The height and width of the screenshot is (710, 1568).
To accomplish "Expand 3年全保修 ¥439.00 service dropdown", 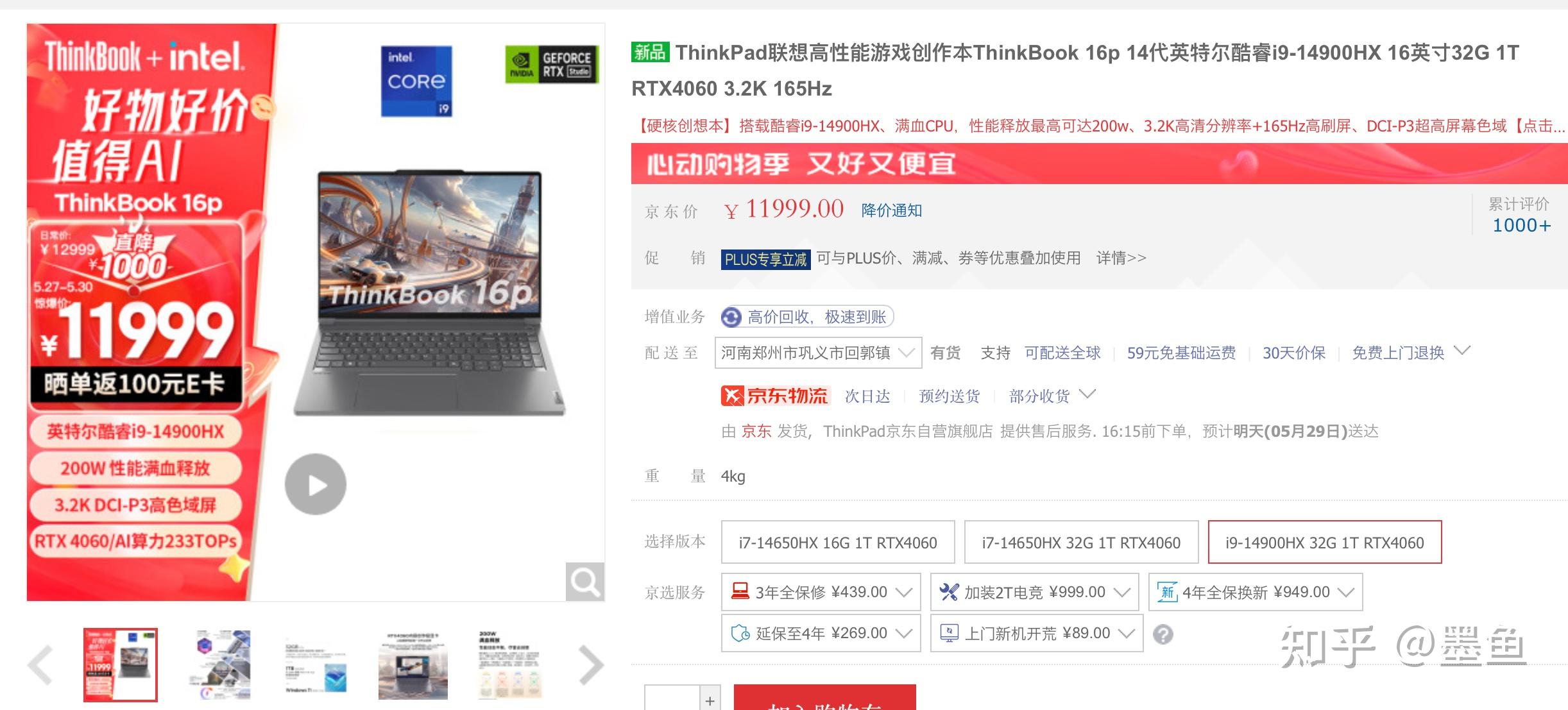I will coord(821,592).
